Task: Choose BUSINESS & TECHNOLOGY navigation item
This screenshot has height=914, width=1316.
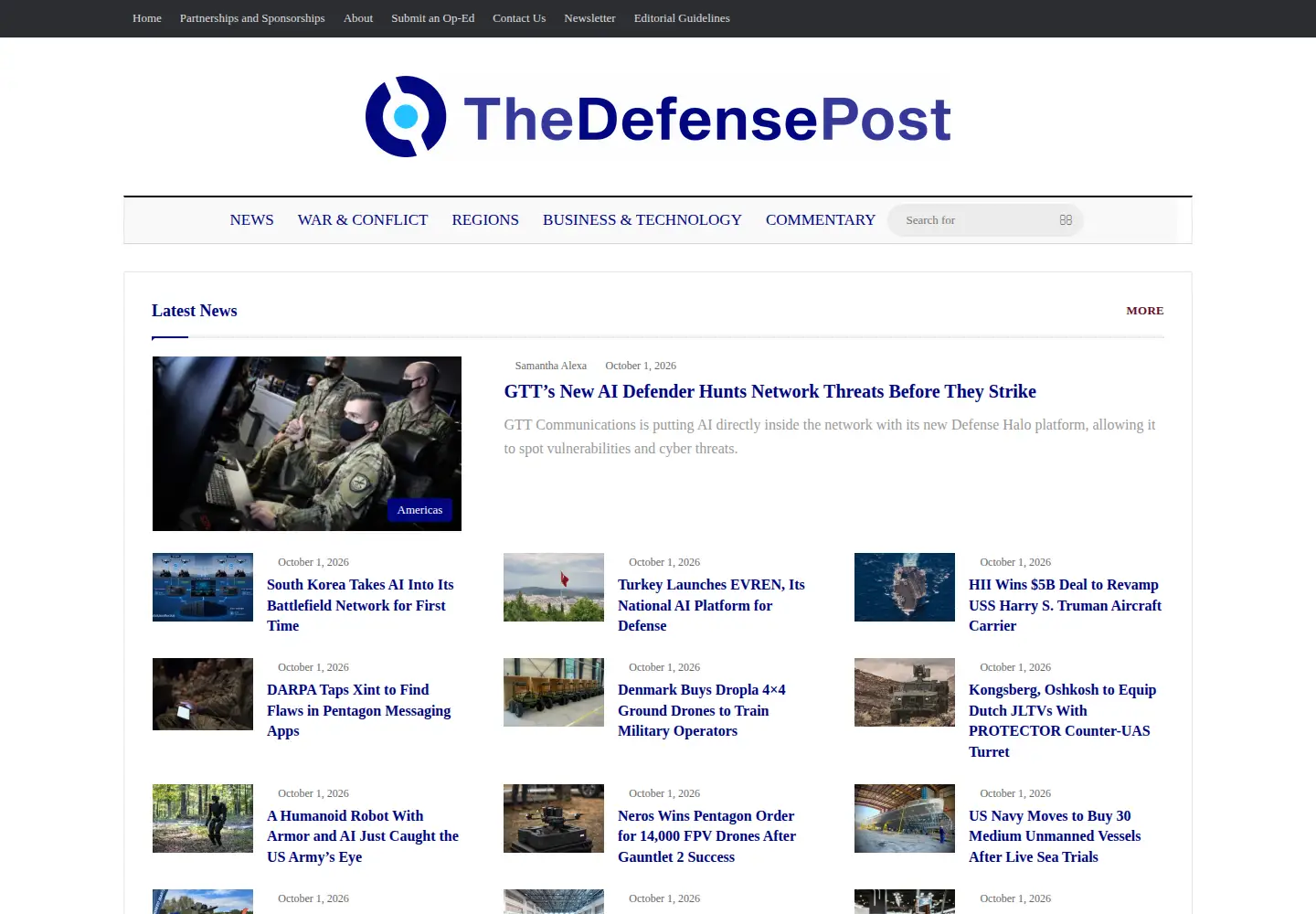Action: 642,220
